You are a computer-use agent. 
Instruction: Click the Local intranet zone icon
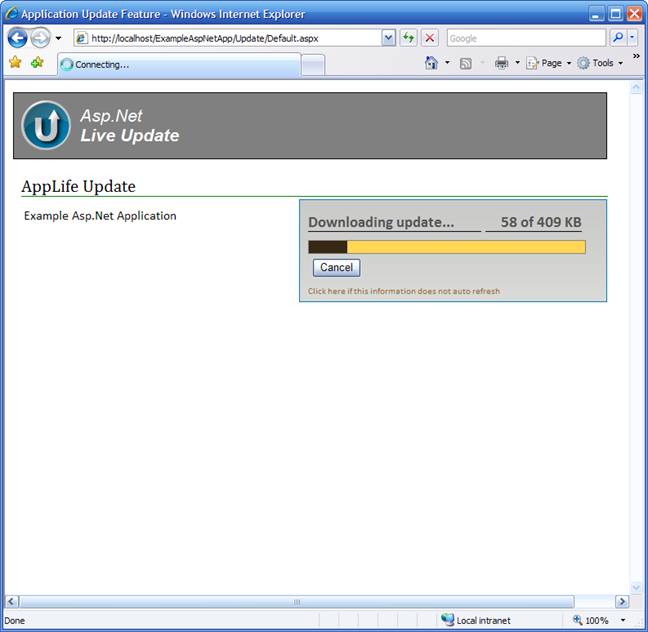tap(447, 620)
